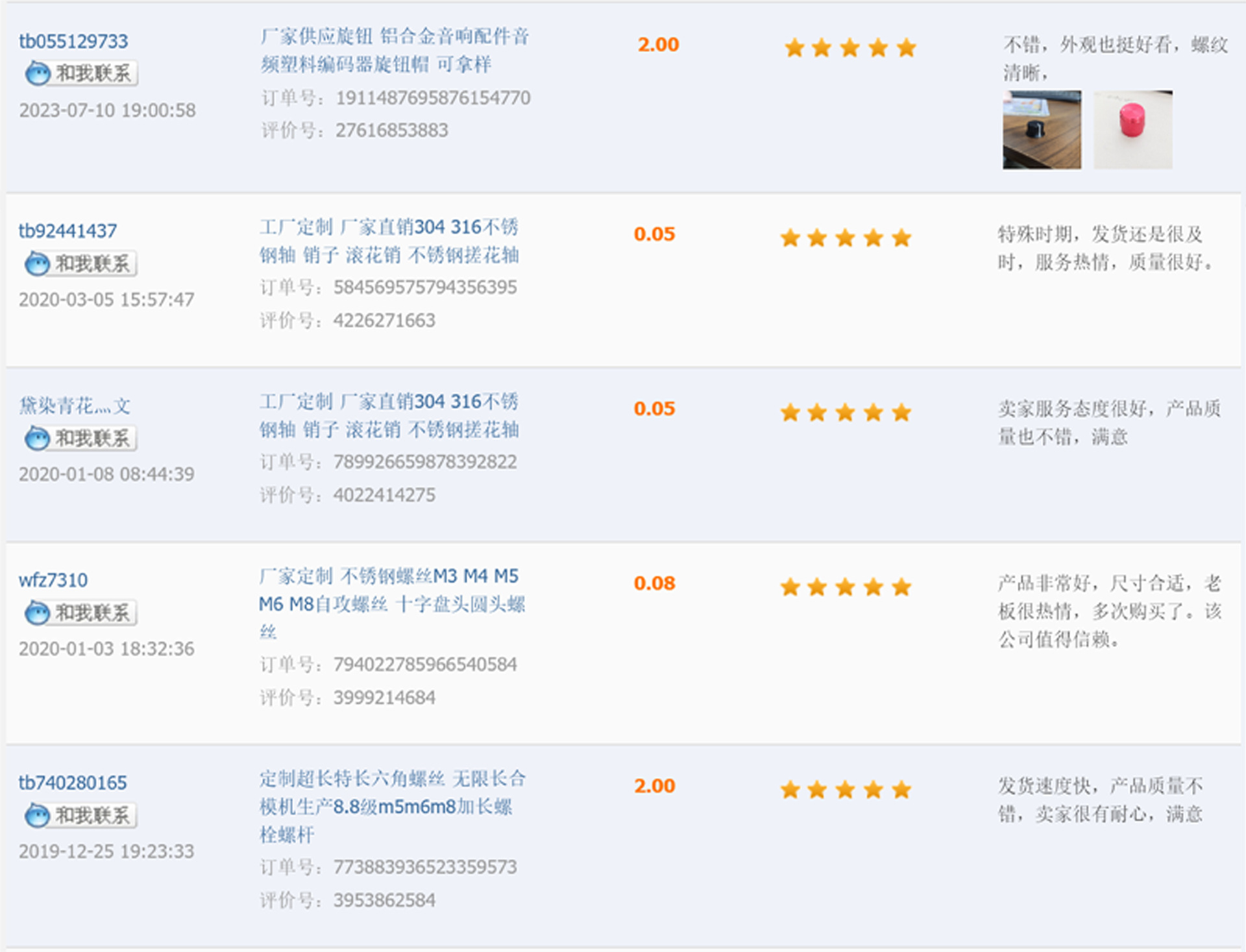
Task: Open the red knob review photo
Action: click(1132, 130)
